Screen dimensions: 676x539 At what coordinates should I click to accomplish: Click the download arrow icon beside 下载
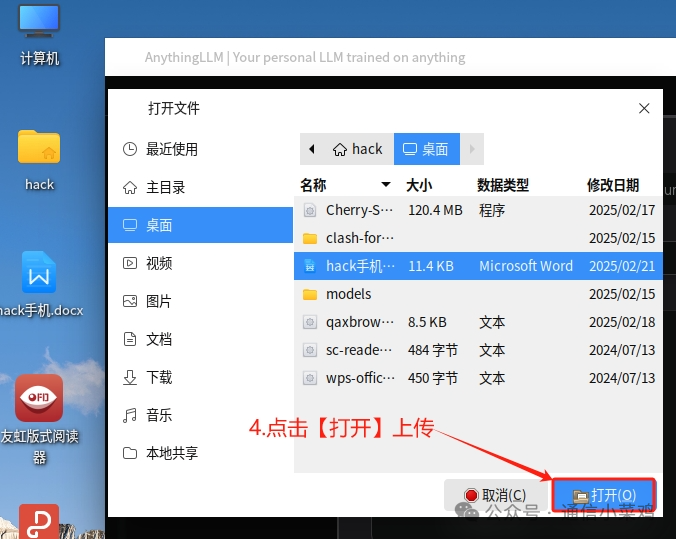tap(130, 377)
